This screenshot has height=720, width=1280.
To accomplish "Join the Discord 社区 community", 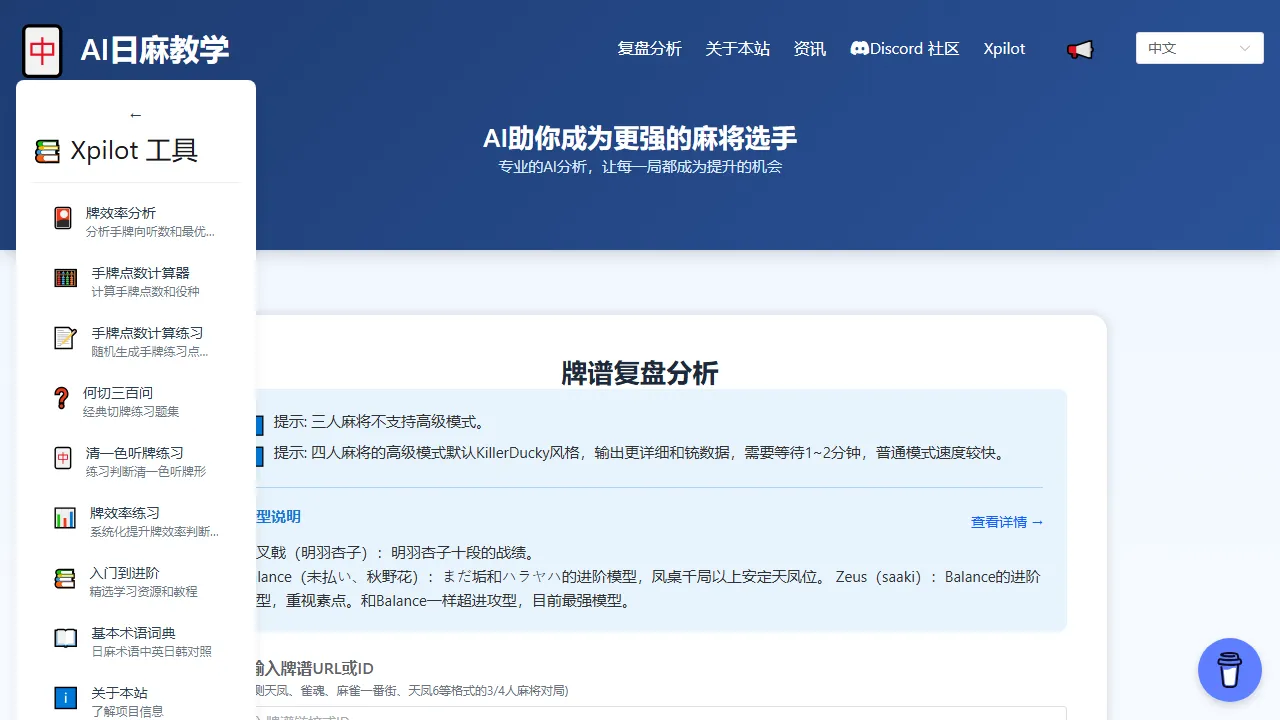I will point(904,48).
